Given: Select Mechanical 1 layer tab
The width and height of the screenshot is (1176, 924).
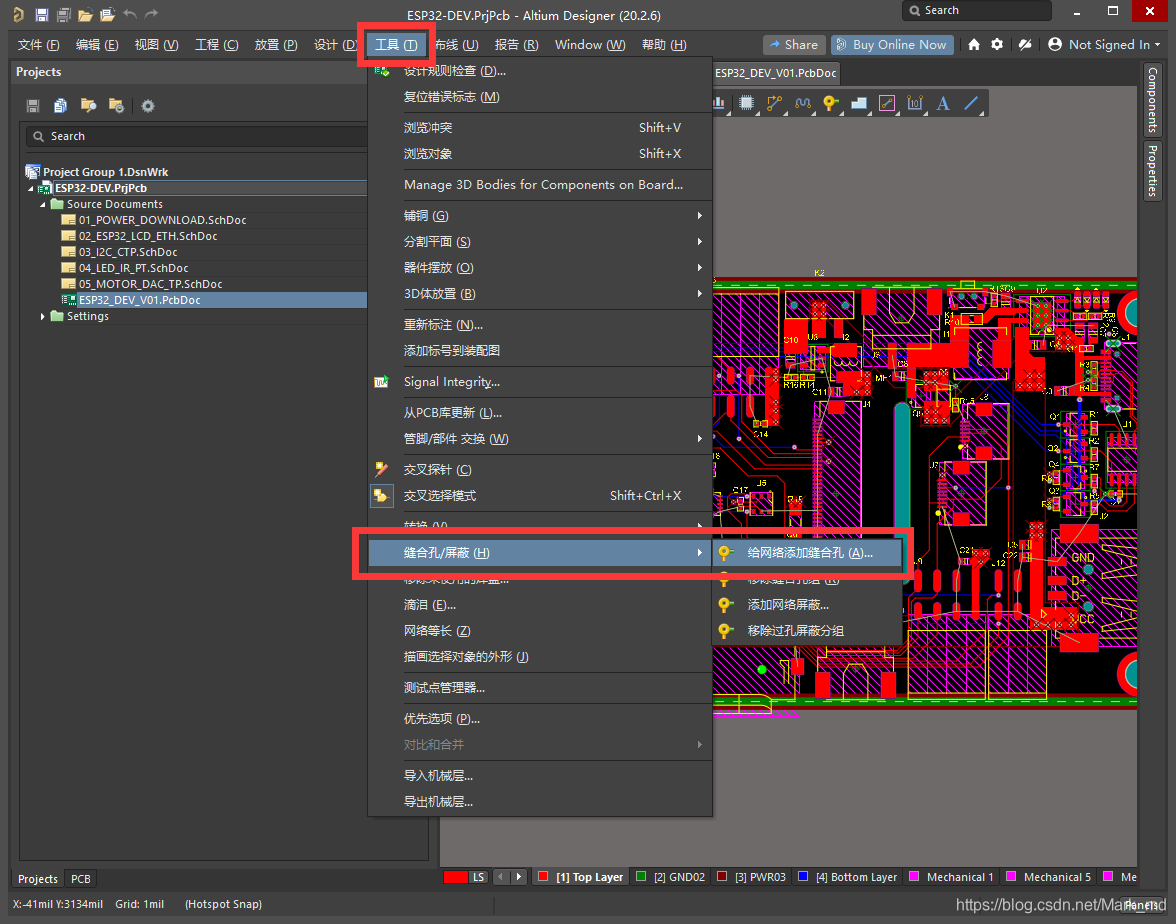Looking at the screenshot, I should pos(952,877).
